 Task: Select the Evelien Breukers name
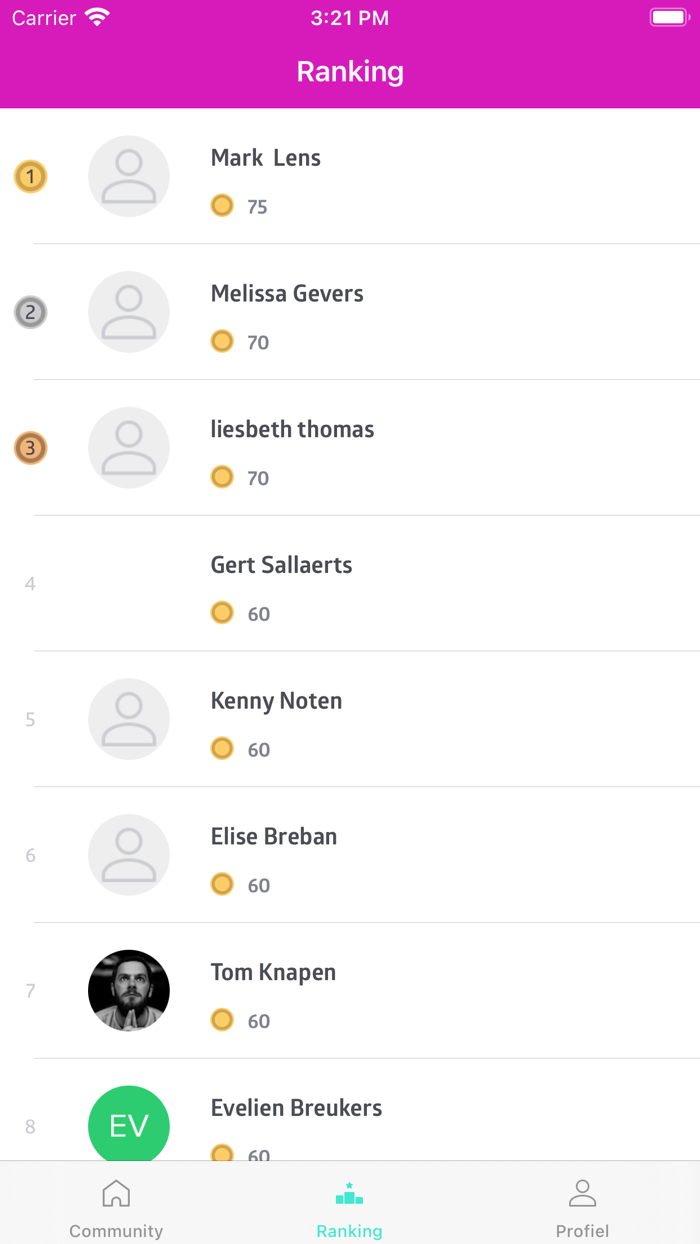tap(296, 1108)
